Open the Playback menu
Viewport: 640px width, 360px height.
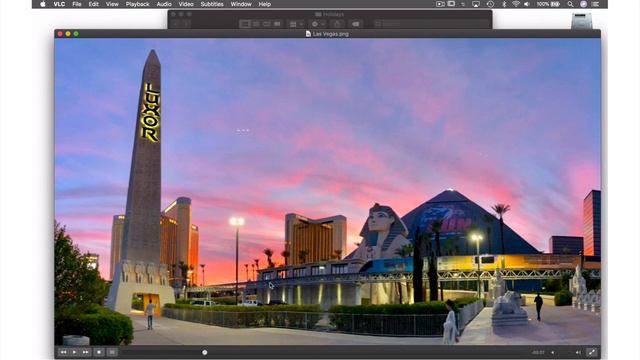(x=138, y=4)
